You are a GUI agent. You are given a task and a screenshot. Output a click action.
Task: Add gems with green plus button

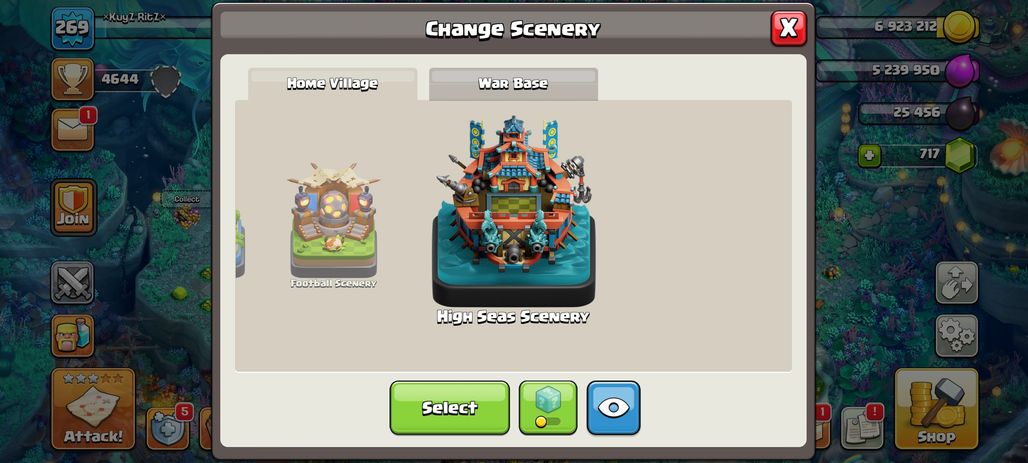(869, 156)
